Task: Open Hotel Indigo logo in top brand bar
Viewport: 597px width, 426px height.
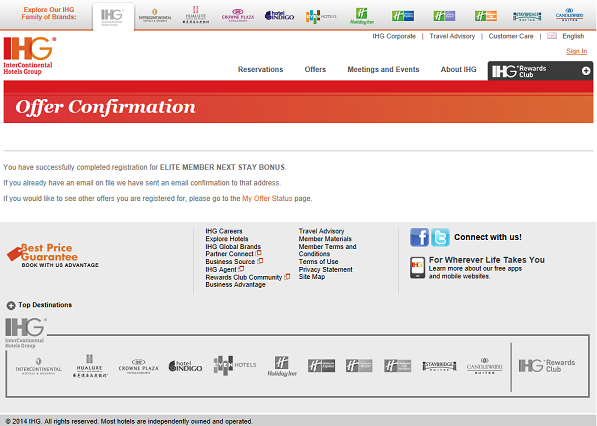Action: 279,16
